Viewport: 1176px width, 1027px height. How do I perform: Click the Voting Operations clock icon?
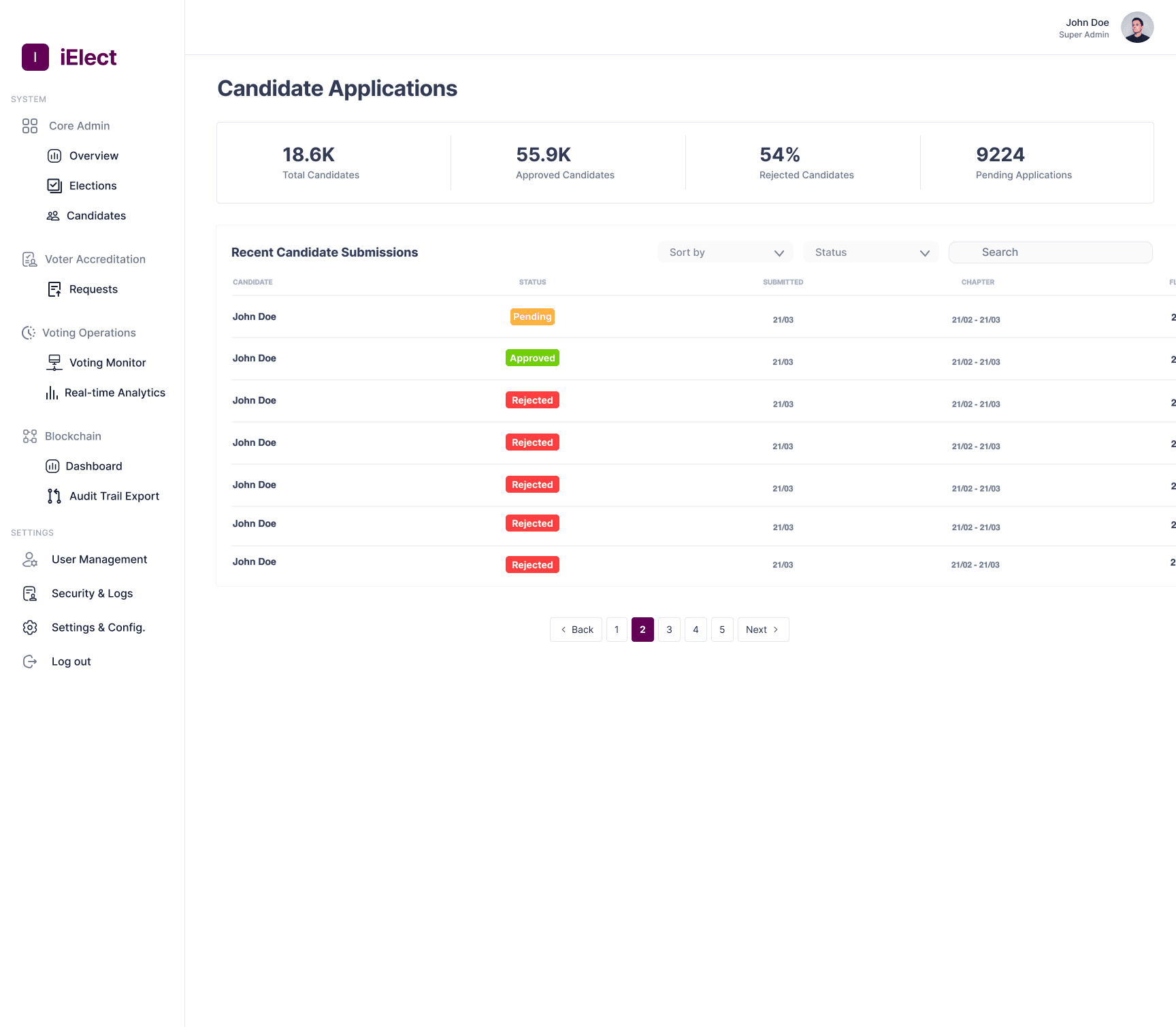tap(29, 333)
